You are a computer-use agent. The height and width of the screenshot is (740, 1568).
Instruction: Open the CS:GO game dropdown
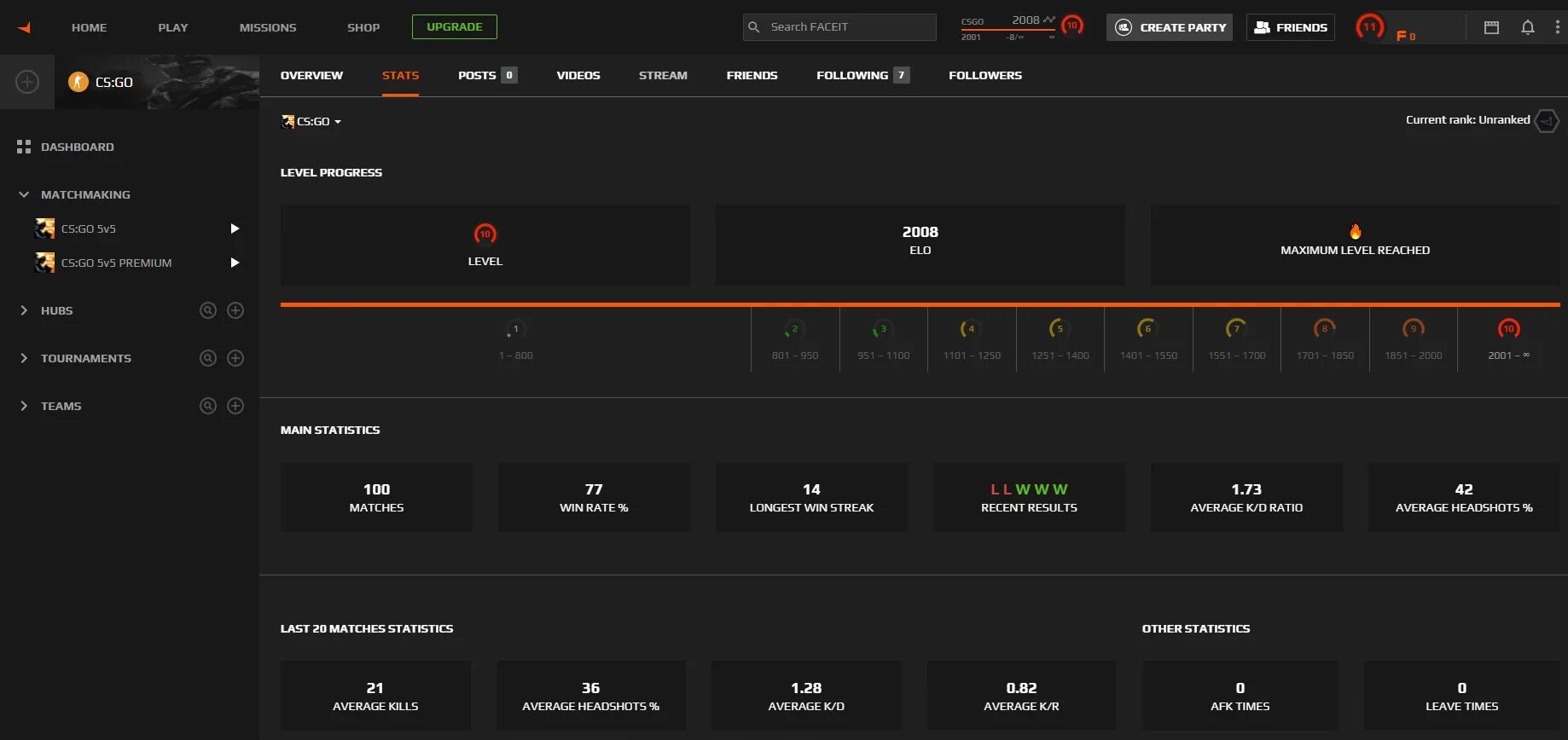pyautogui.click(x=311, y=121)
